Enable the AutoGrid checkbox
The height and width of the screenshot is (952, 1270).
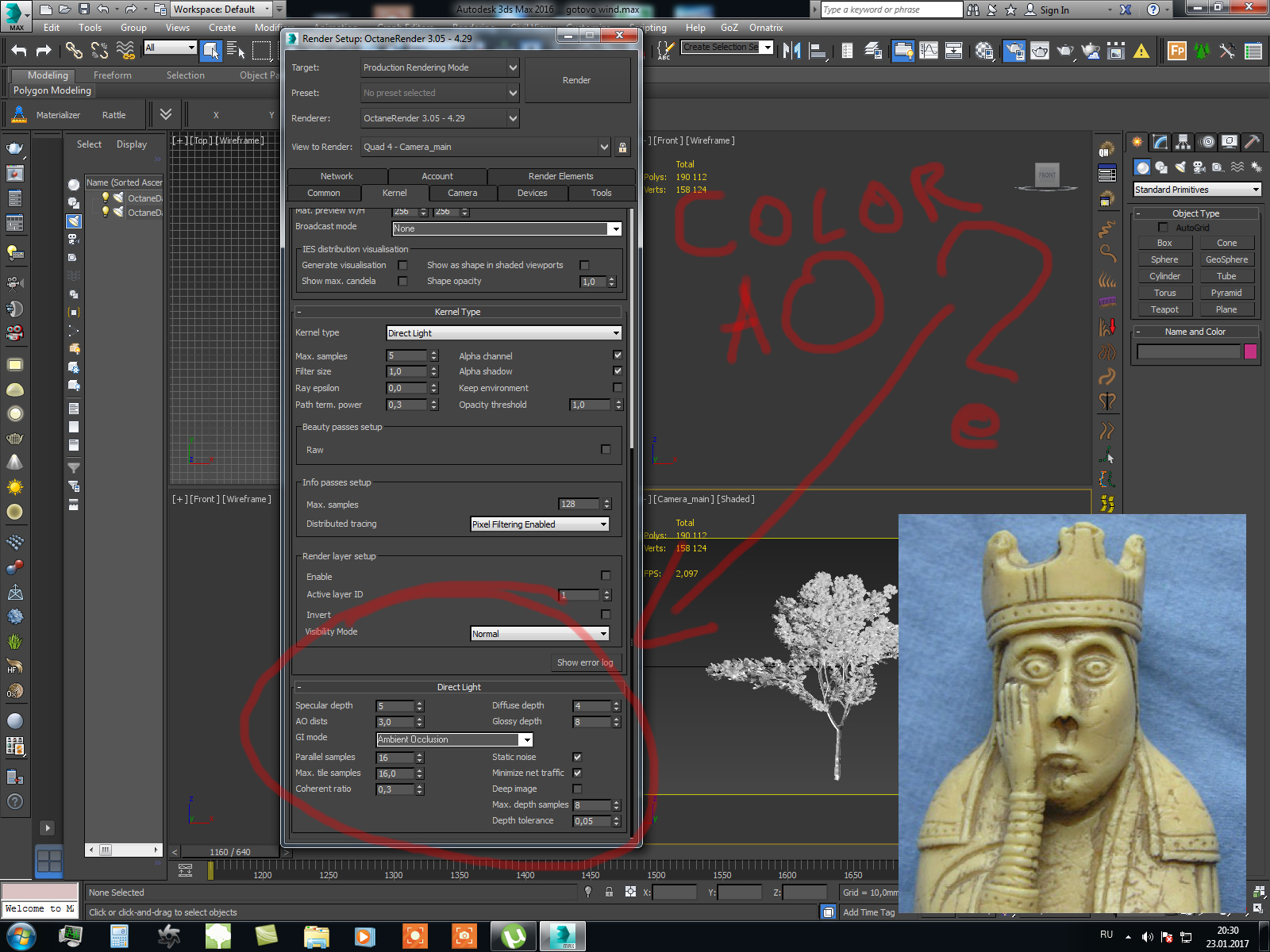1163,228
